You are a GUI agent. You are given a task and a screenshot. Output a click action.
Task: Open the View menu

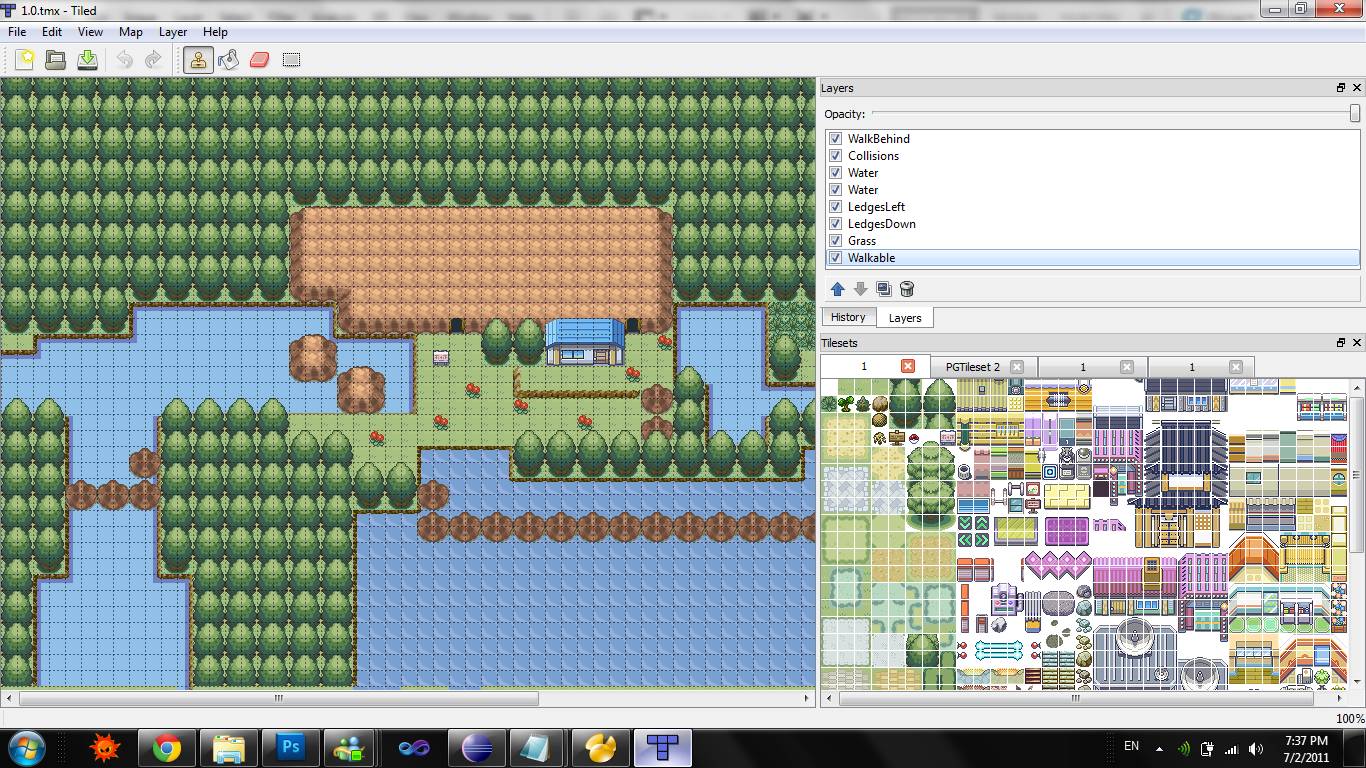(90, 32)
